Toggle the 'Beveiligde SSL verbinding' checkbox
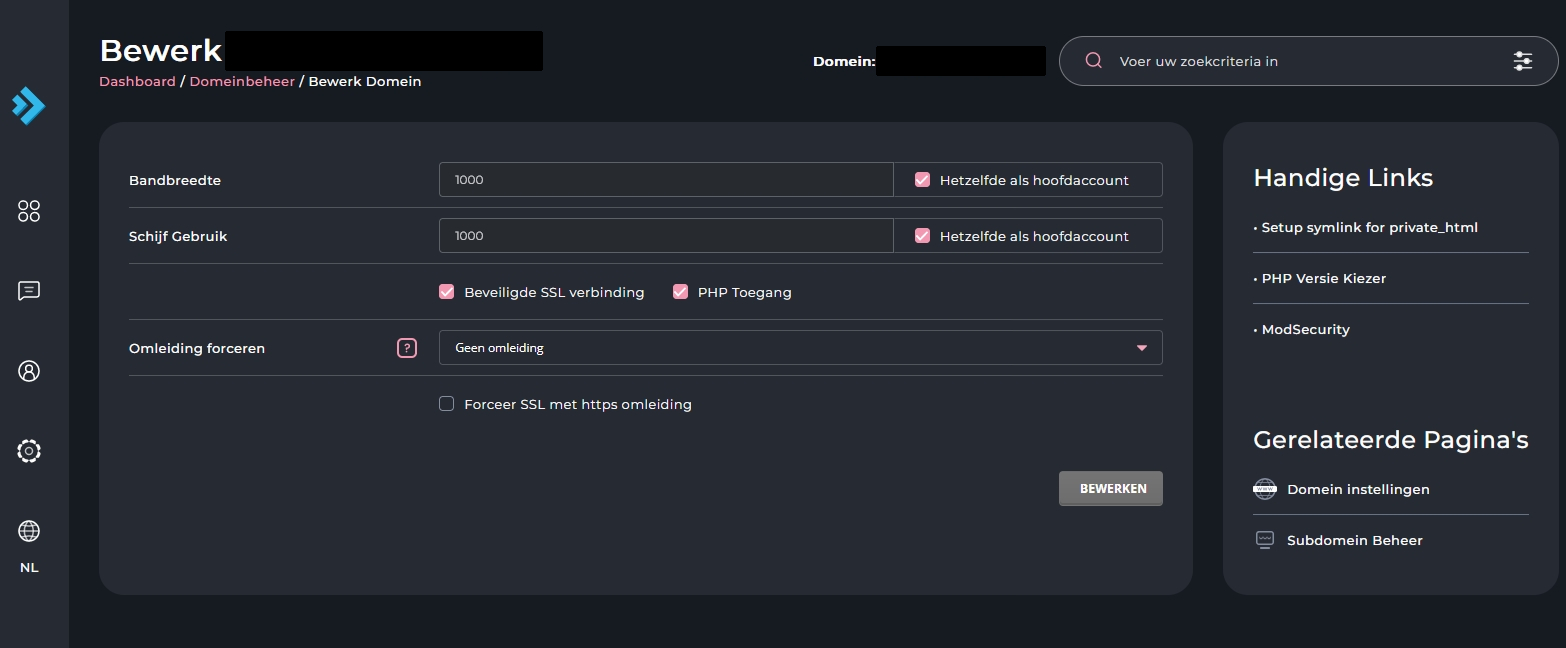 pyautogui.click(x=447, y=292)
